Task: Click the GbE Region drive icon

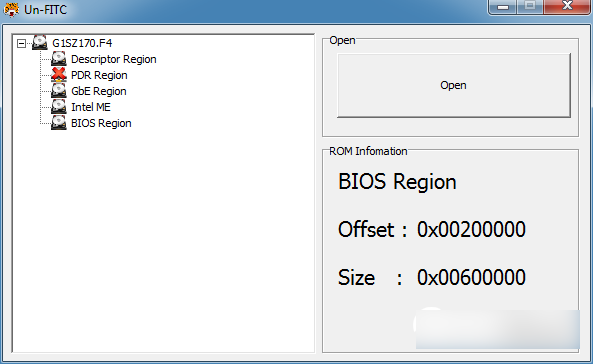Action: tap(59, 91)
